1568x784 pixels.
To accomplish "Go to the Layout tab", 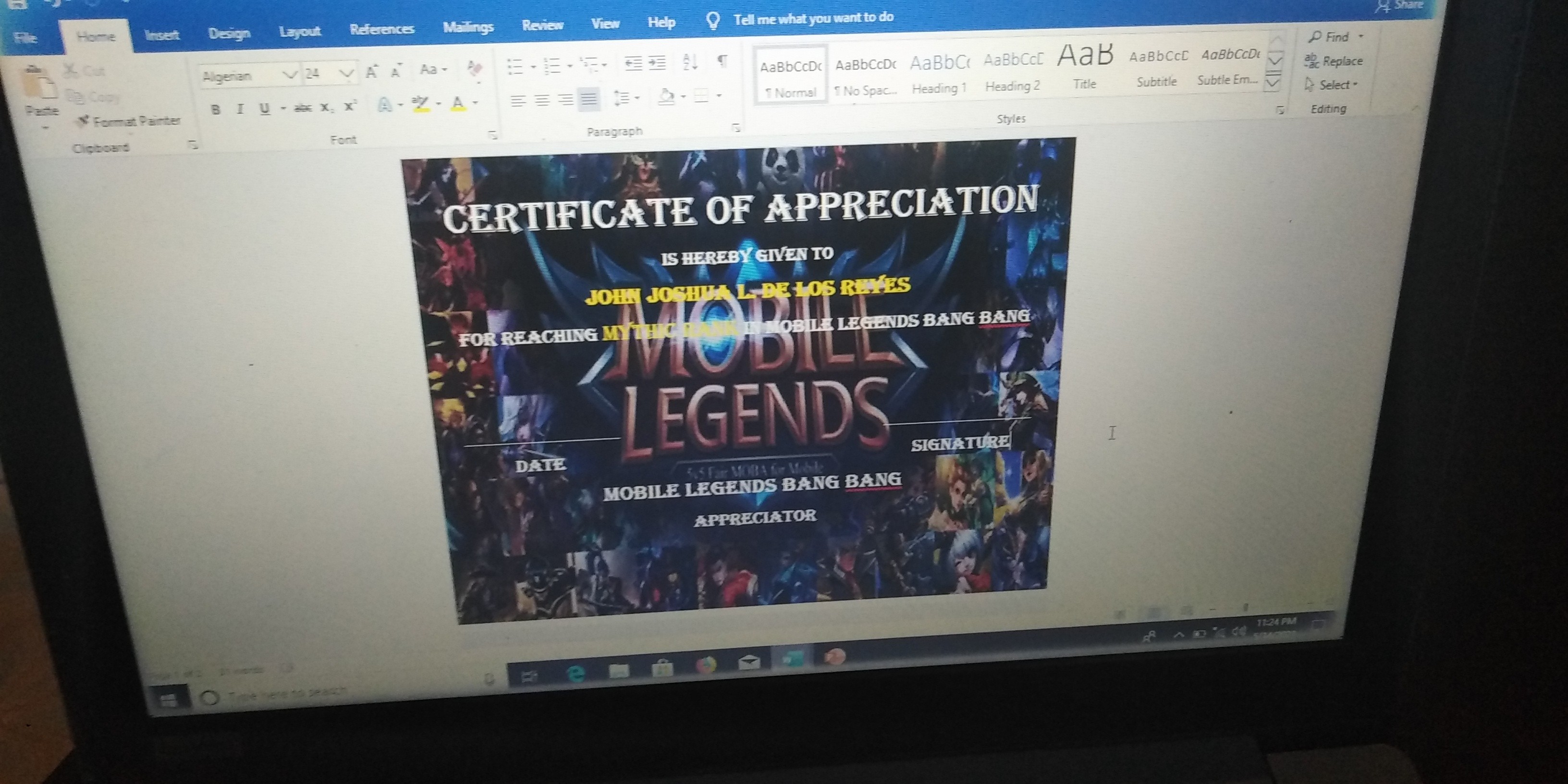I will [299, 31].
